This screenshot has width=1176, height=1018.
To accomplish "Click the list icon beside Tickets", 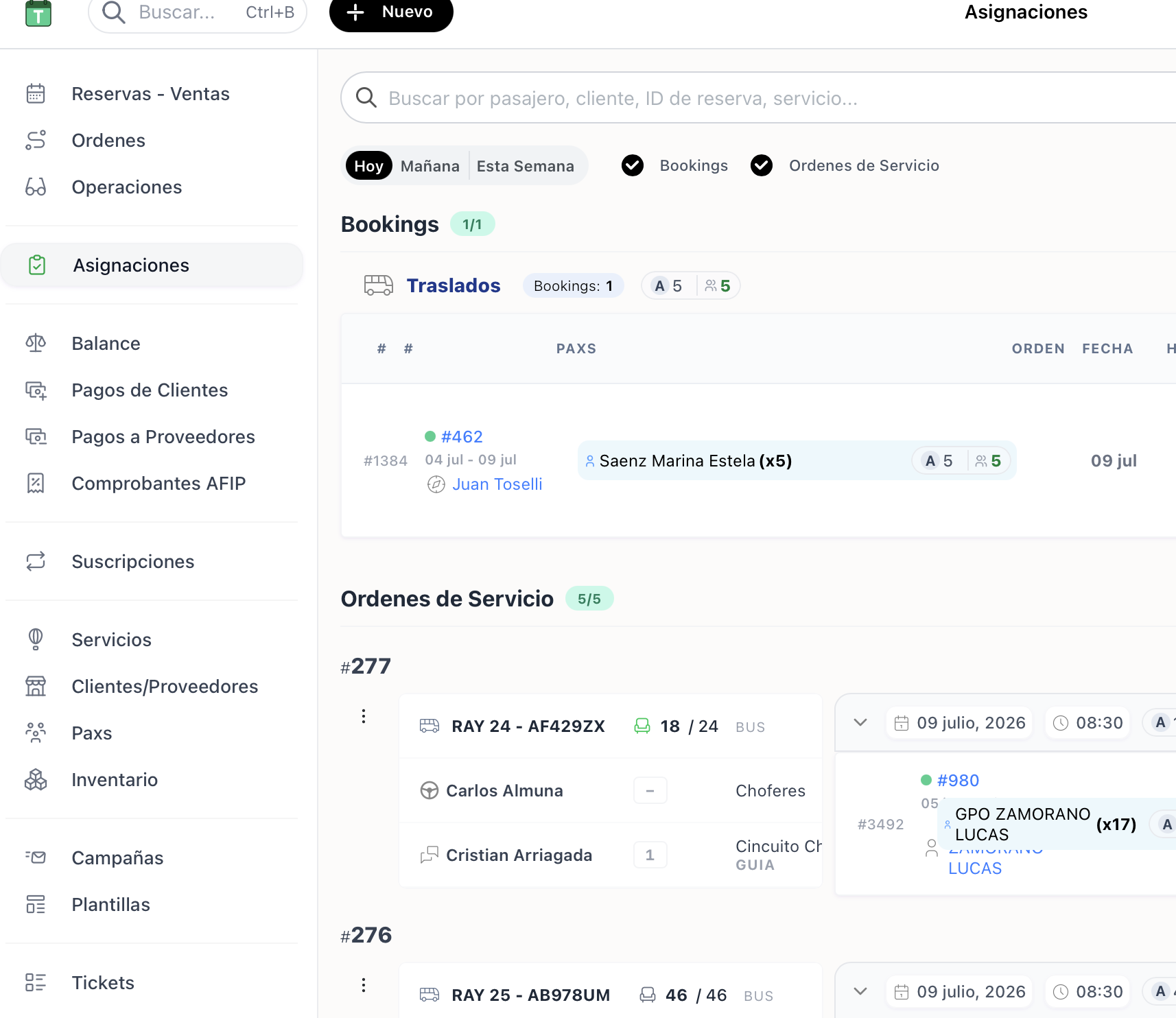I will coord(36,982).
